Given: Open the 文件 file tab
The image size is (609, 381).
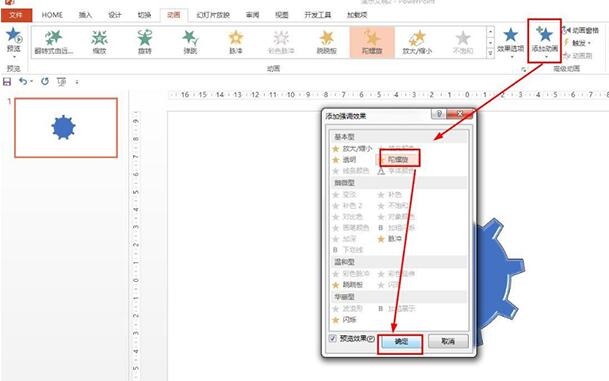Looking at the screenshot, I should tap(16, 15).
